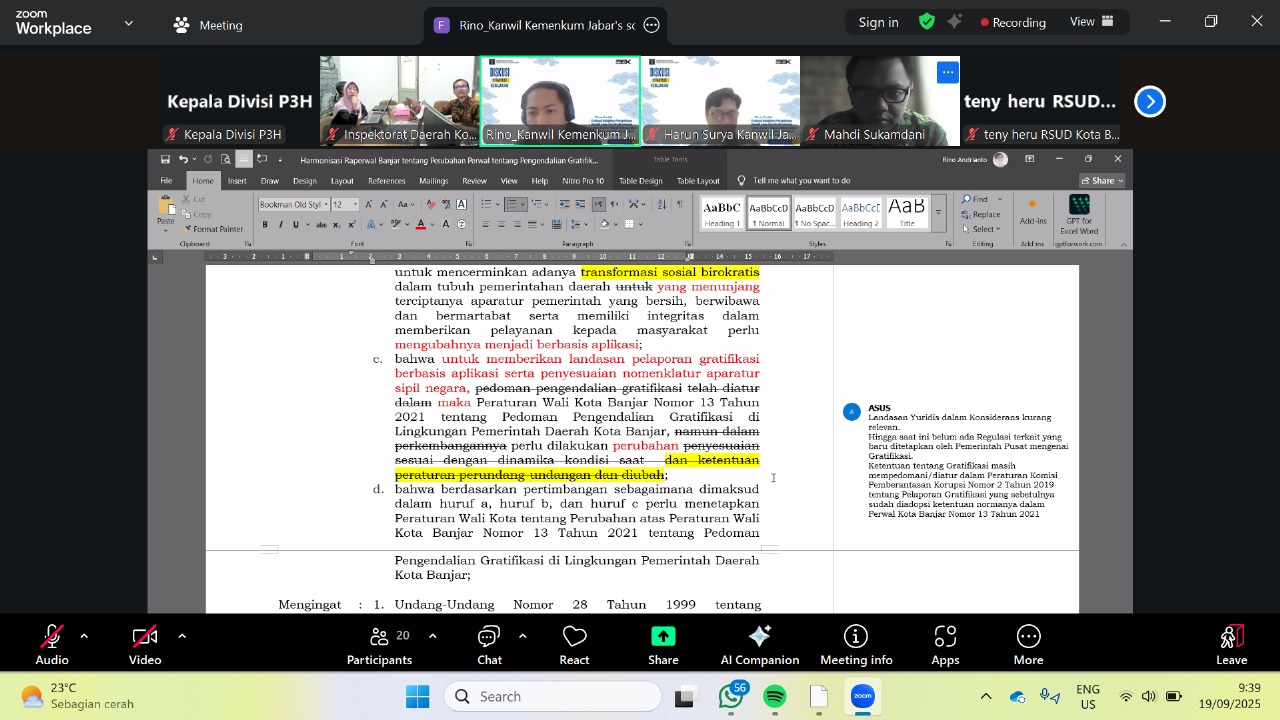Open the screen share options menu

click(652, 25)
